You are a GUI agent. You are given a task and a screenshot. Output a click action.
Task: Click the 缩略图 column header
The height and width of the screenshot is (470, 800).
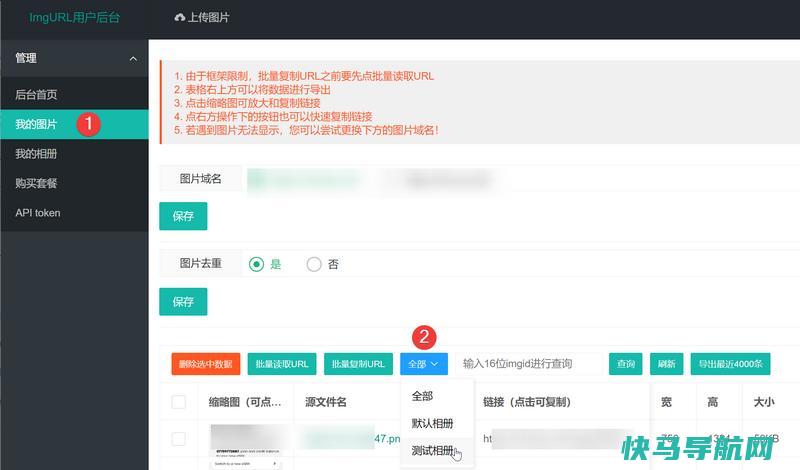tap(245, 402)
